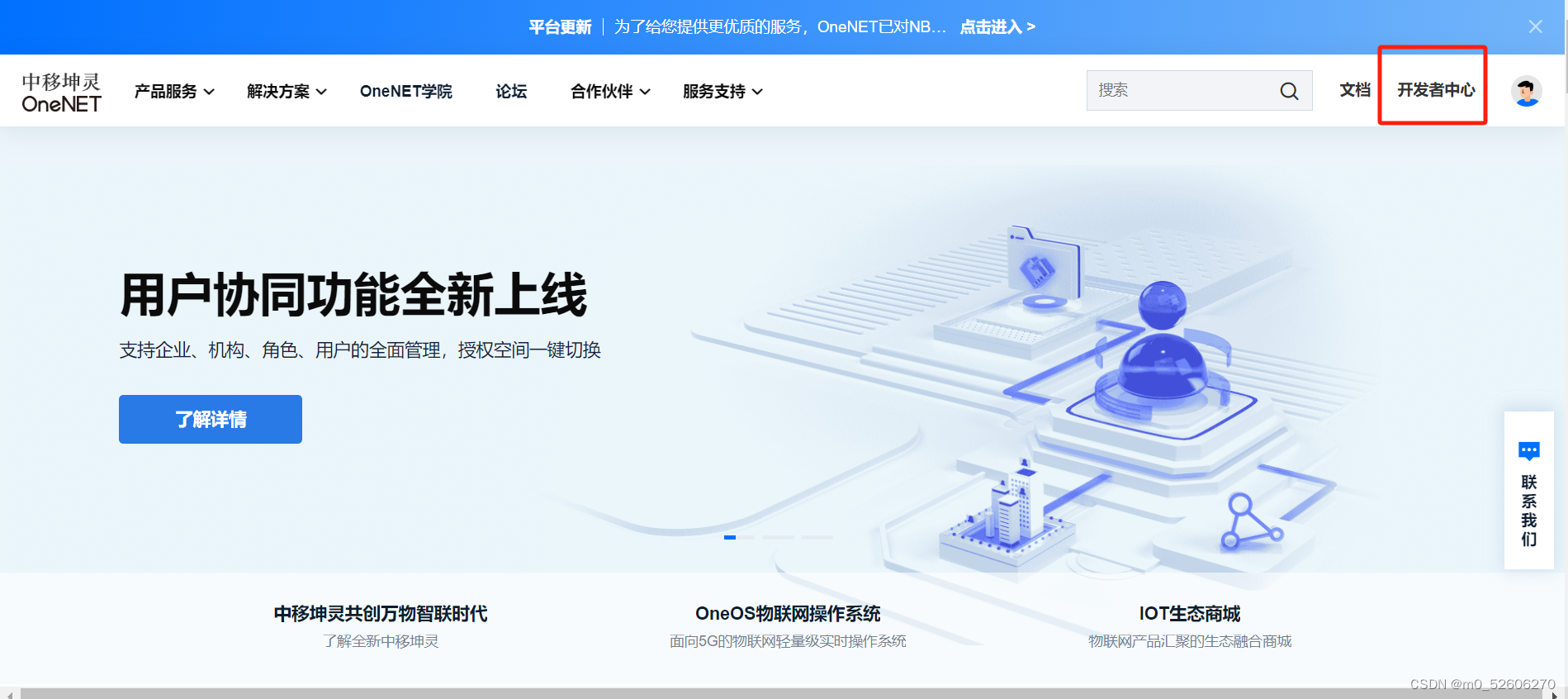Click 面向5G的物联网轻量级实时操作系统 text
1568x699 pixels.
click(788, 641)
